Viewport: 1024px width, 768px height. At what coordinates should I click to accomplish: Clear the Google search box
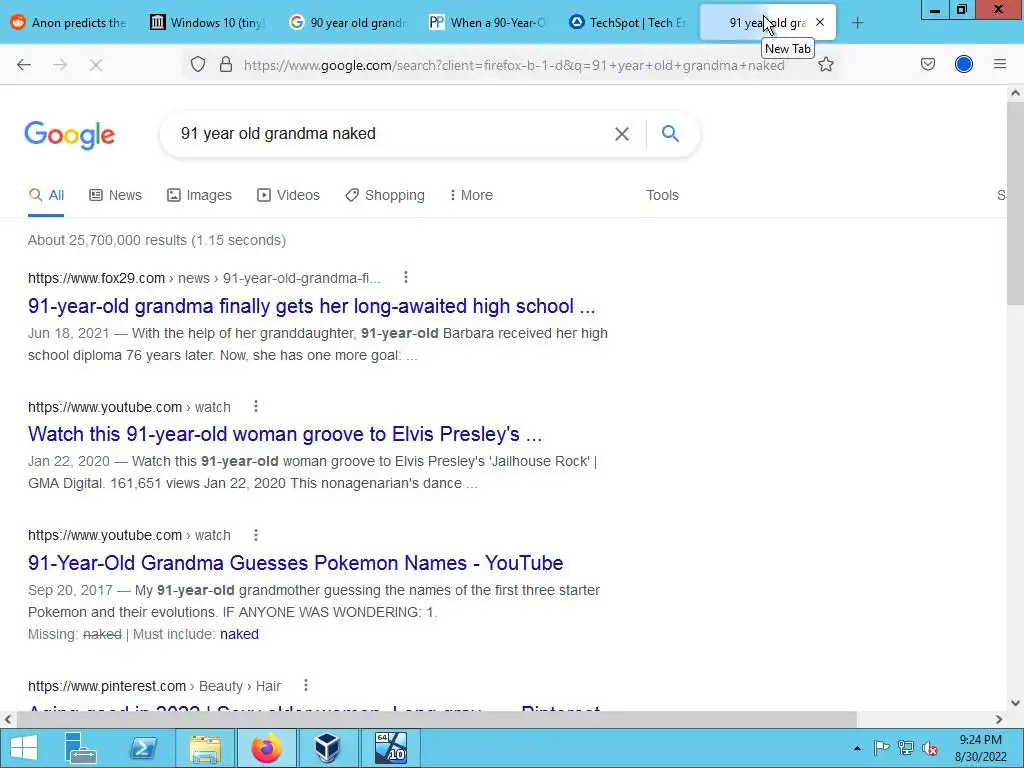pyautogui.click(x=622, y=134)
